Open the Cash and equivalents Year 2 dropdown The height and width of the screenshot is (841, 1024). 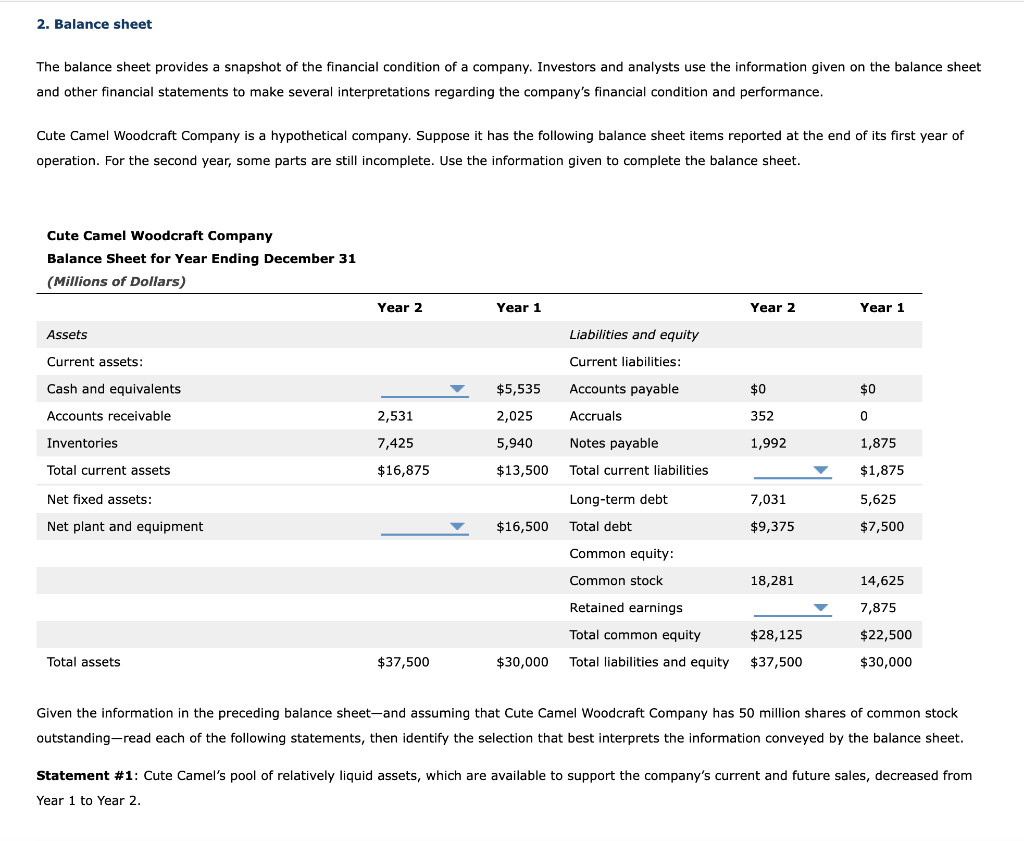[459, 388]
